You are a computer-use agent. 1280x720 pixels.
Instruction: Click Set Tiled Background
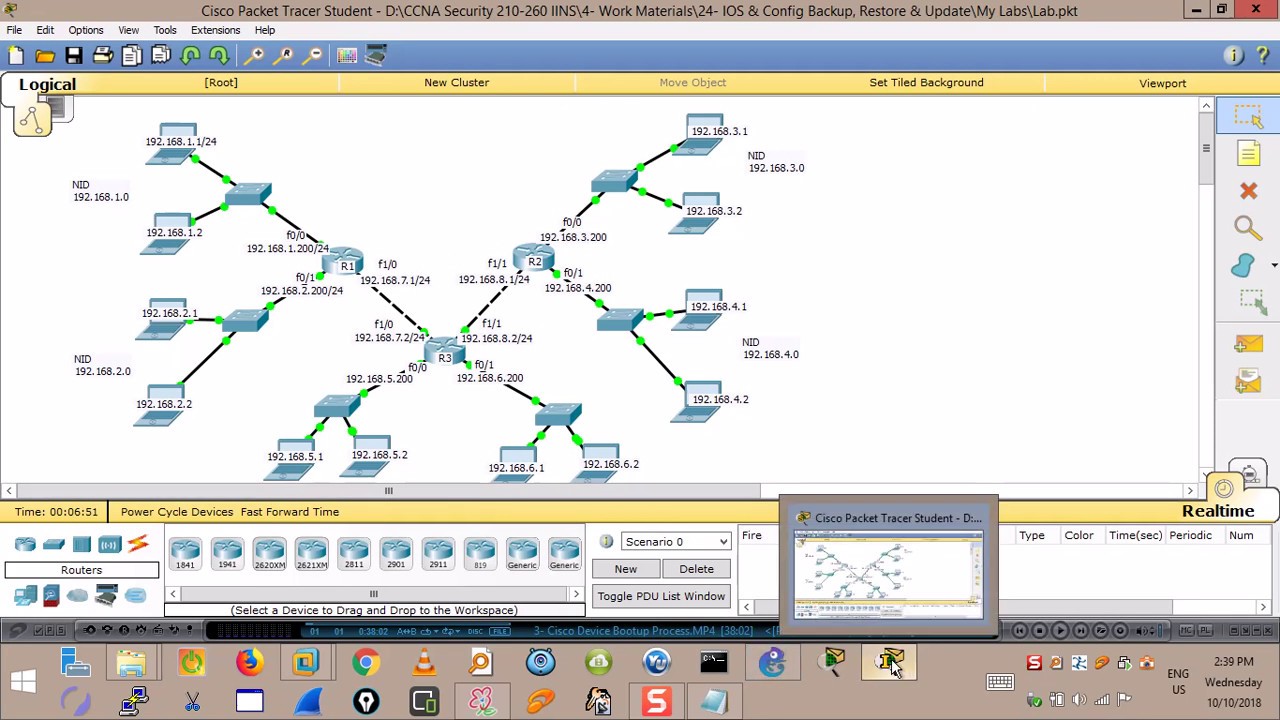click(x=926, y=83)
